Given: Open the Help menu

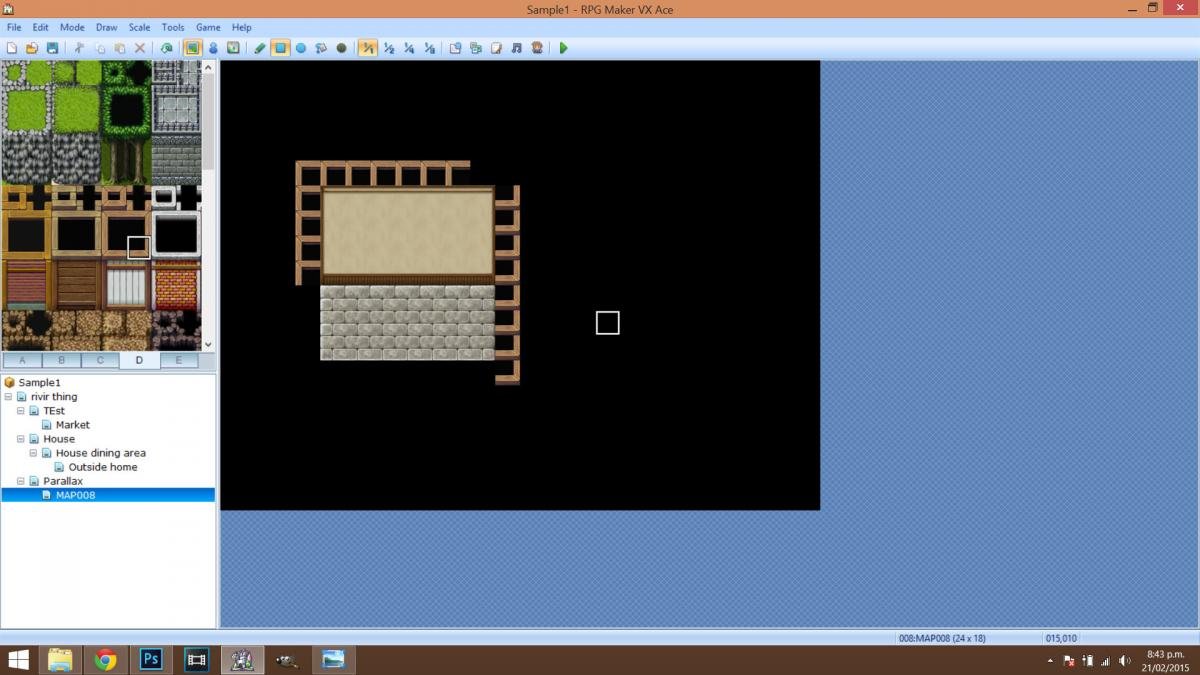Looking at the screenshot, I should pyautogui.click(x=242, y=27).
